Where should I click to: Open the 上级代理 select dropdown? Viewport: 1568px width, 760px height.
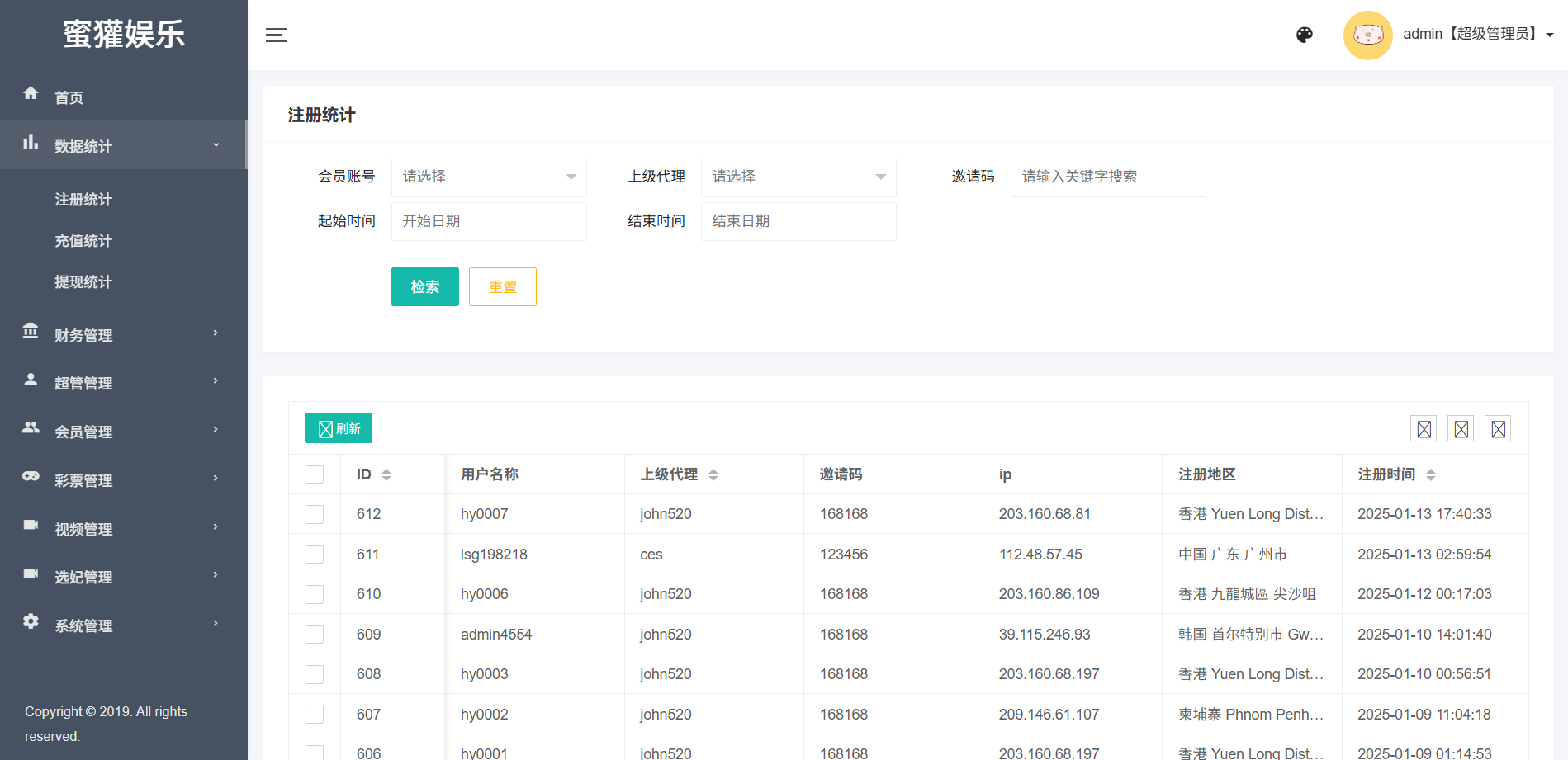tap(798, 177)
